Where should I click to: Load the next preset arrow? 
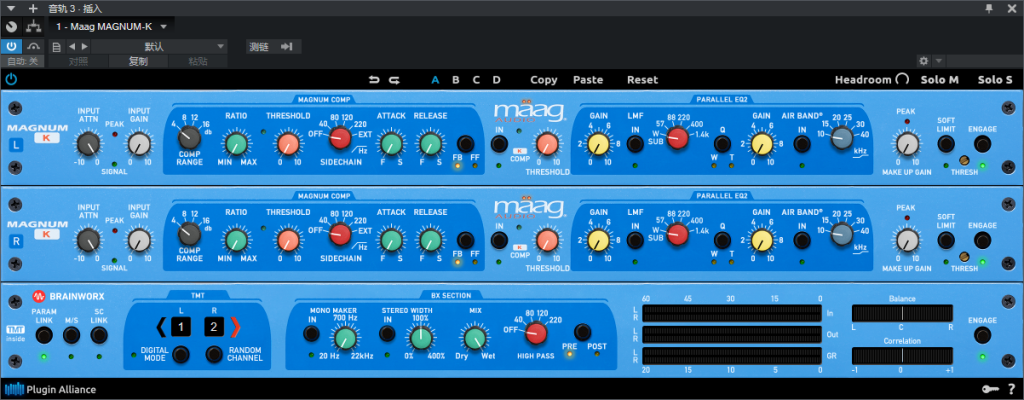coord(84,46)
